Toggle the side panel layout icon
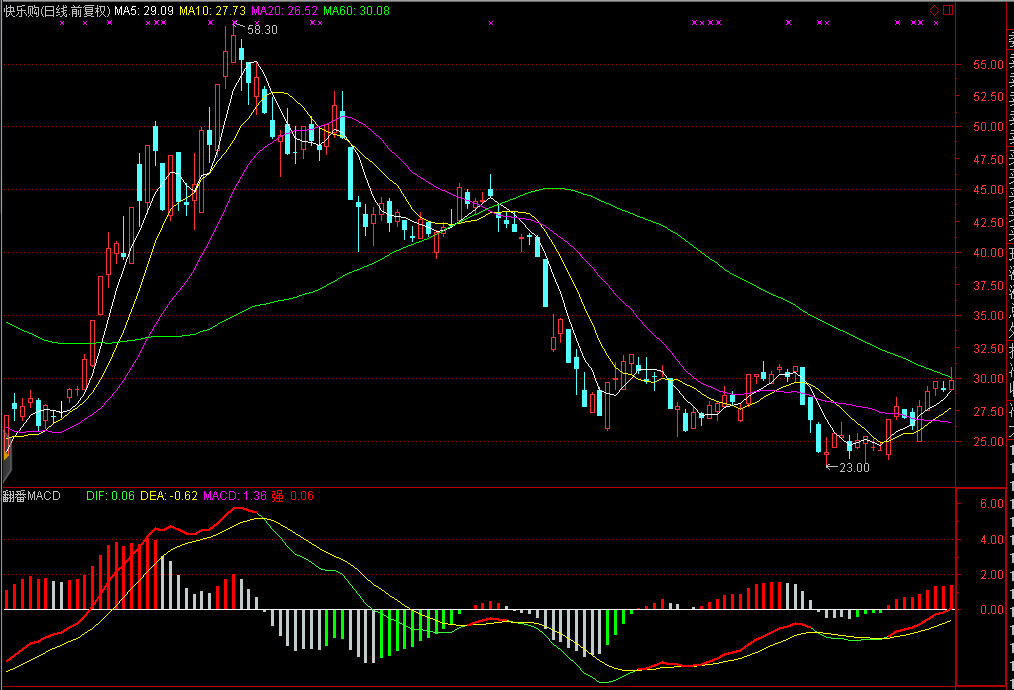Image resolution: width=1014 pixels, height=690 pixels. pyautogui.click(x=948, y=10)
